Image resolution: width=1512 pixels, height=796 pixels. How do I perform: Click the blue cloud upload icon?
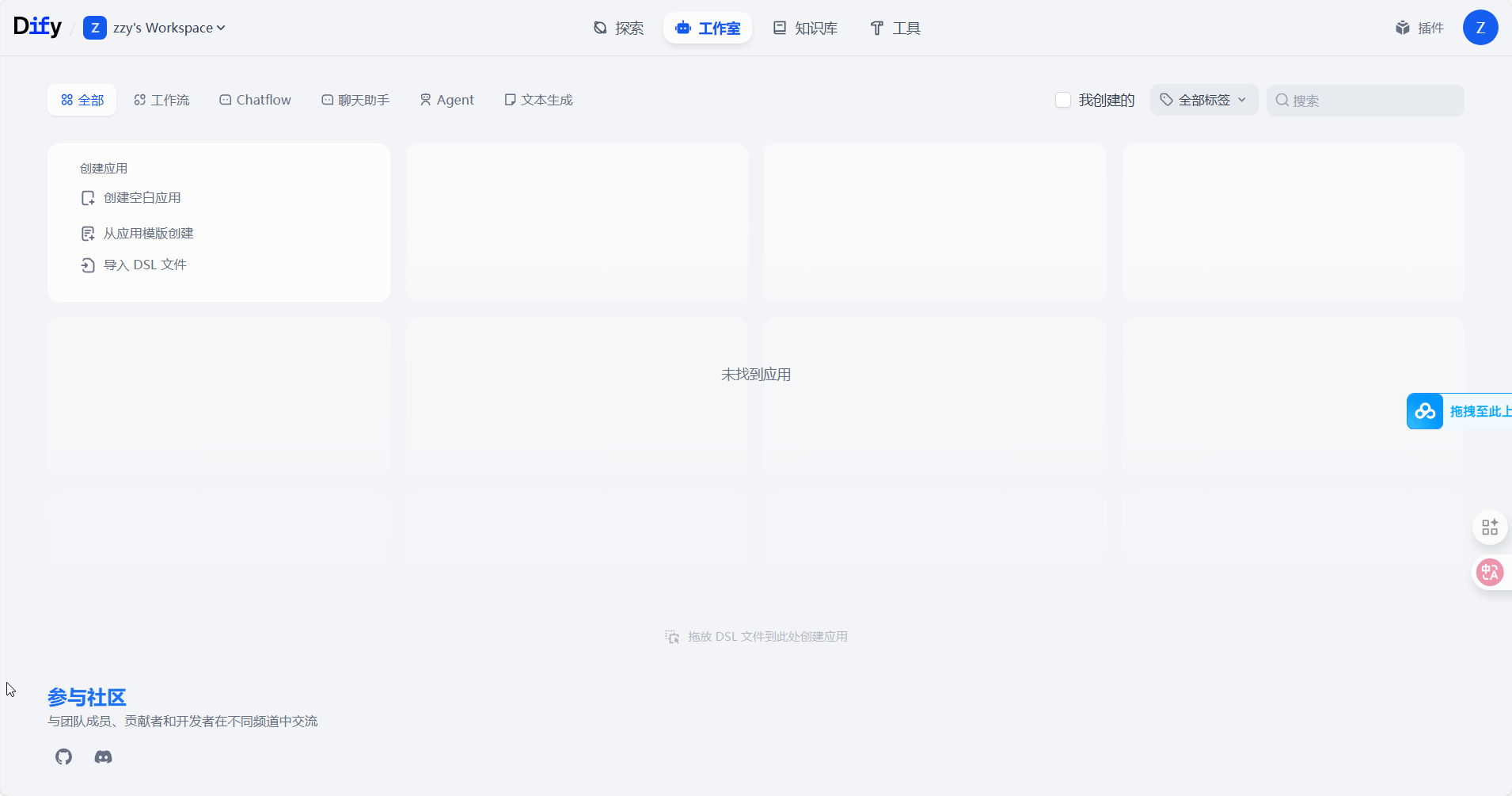click(1425, 411)
